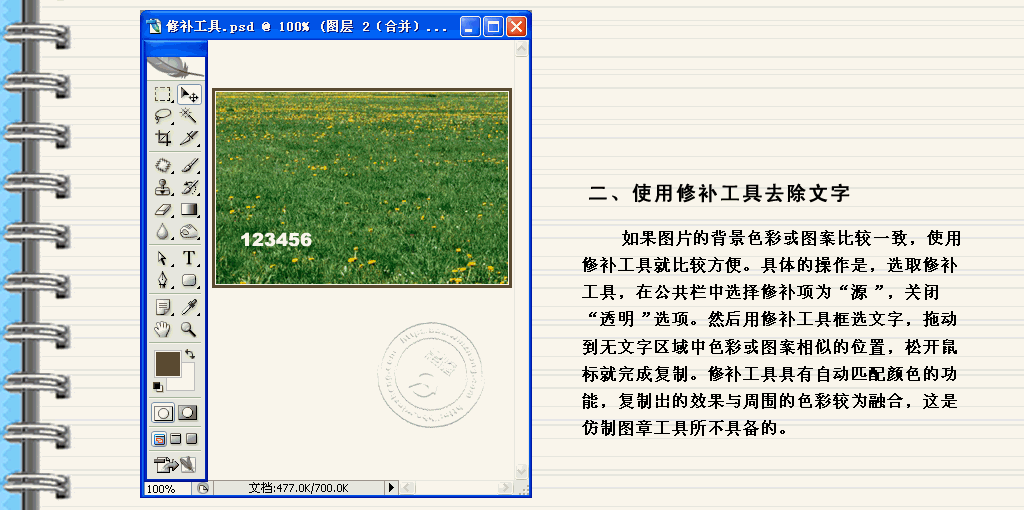
Task: Switch to Quick Mask mode
Action: point(187,413)
